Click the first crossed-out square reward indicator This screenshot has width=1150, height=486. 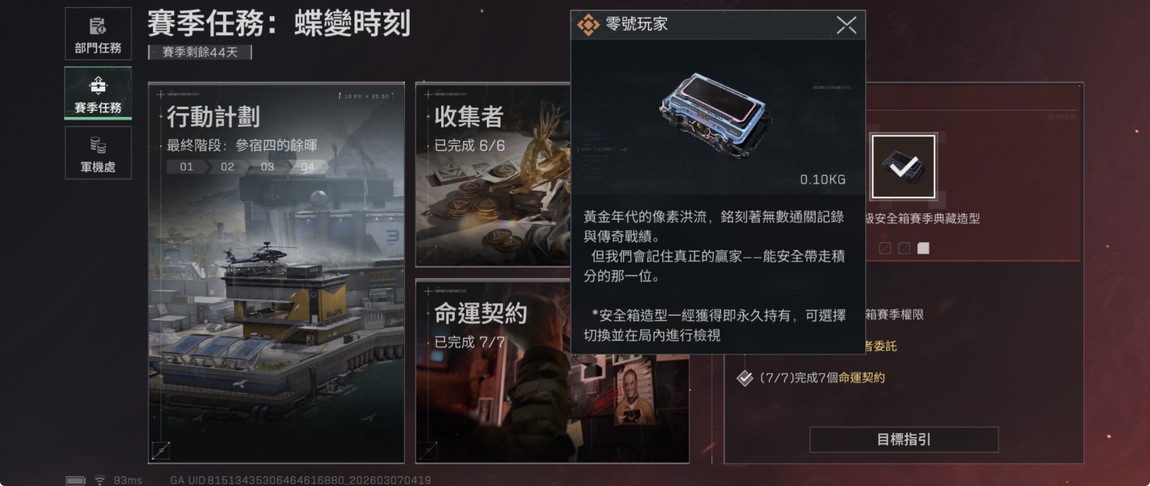click(885, 248)
